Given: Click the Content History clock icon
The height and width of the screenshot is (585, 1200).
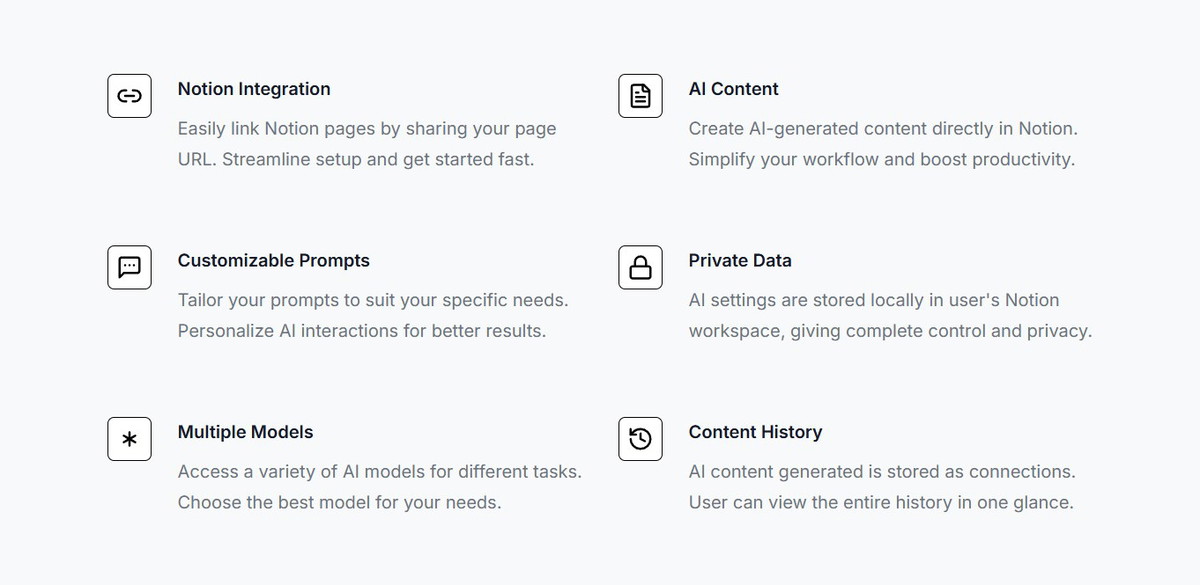Looking at the screenshot, I should (640, 439).
